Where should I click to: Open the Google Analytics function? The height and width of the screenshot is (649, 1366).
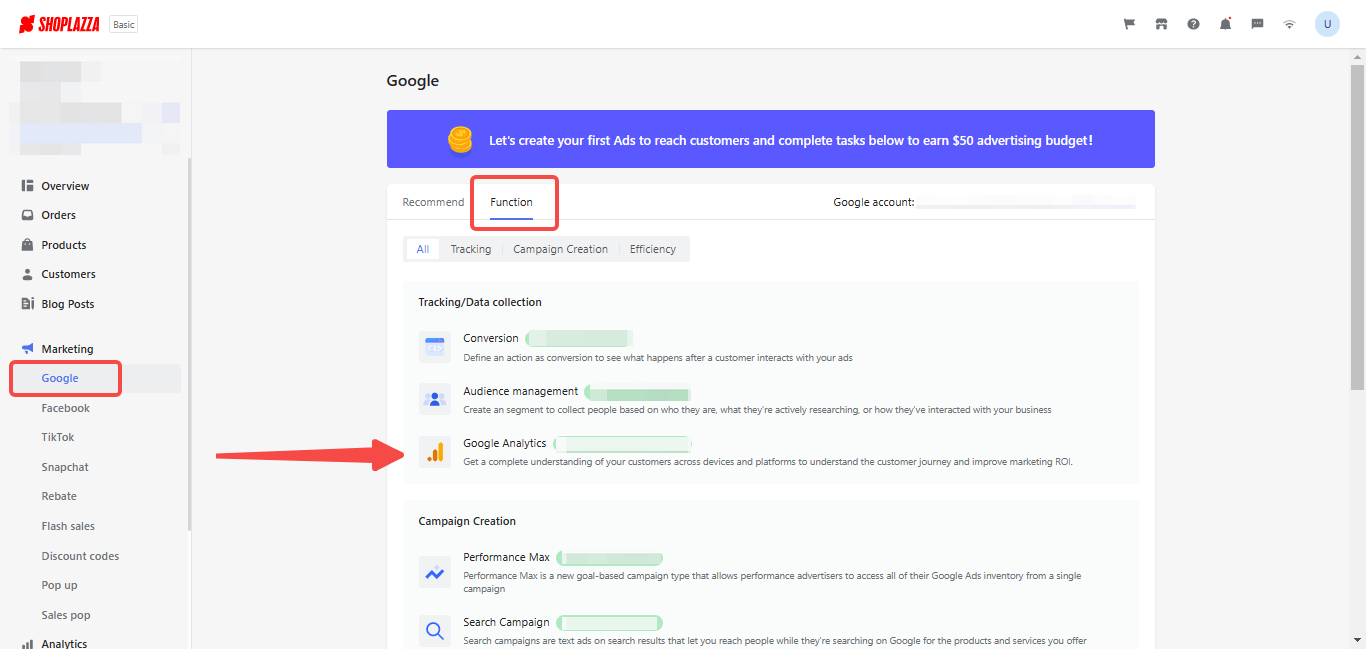pos(505,443)
